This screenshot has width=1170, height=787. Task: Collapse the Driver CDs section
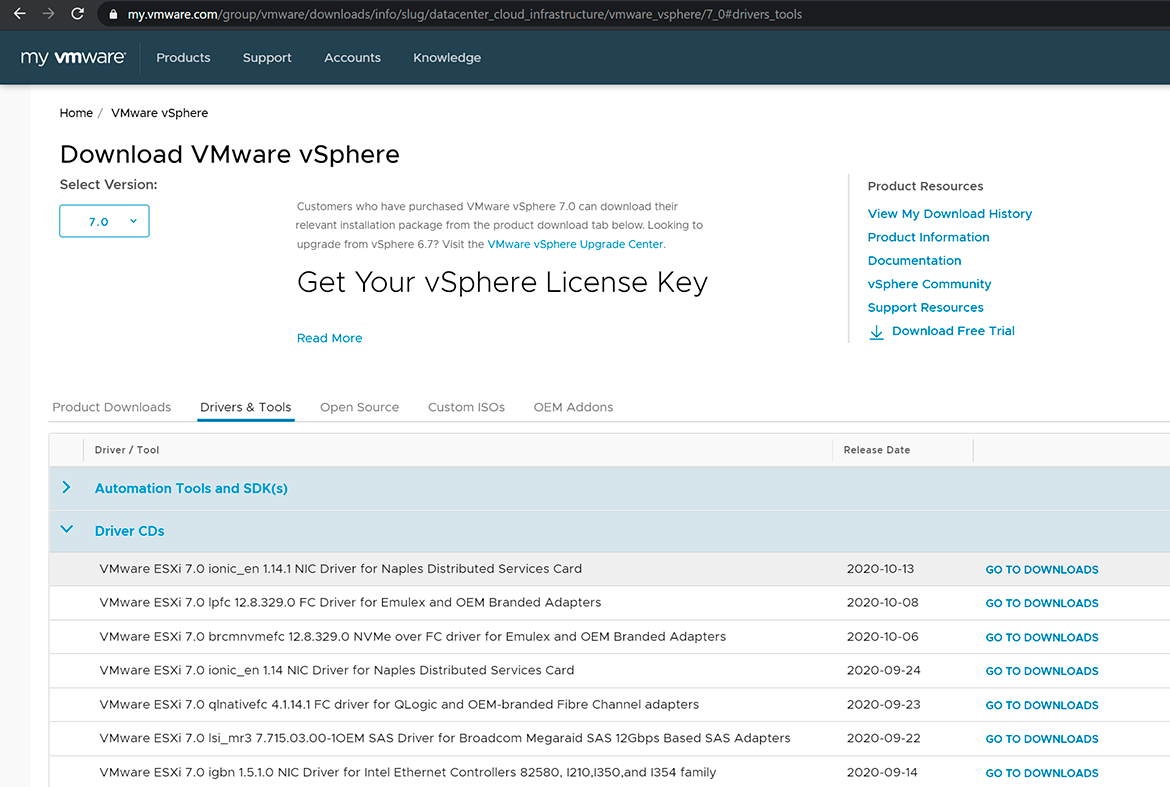[66, 530]
